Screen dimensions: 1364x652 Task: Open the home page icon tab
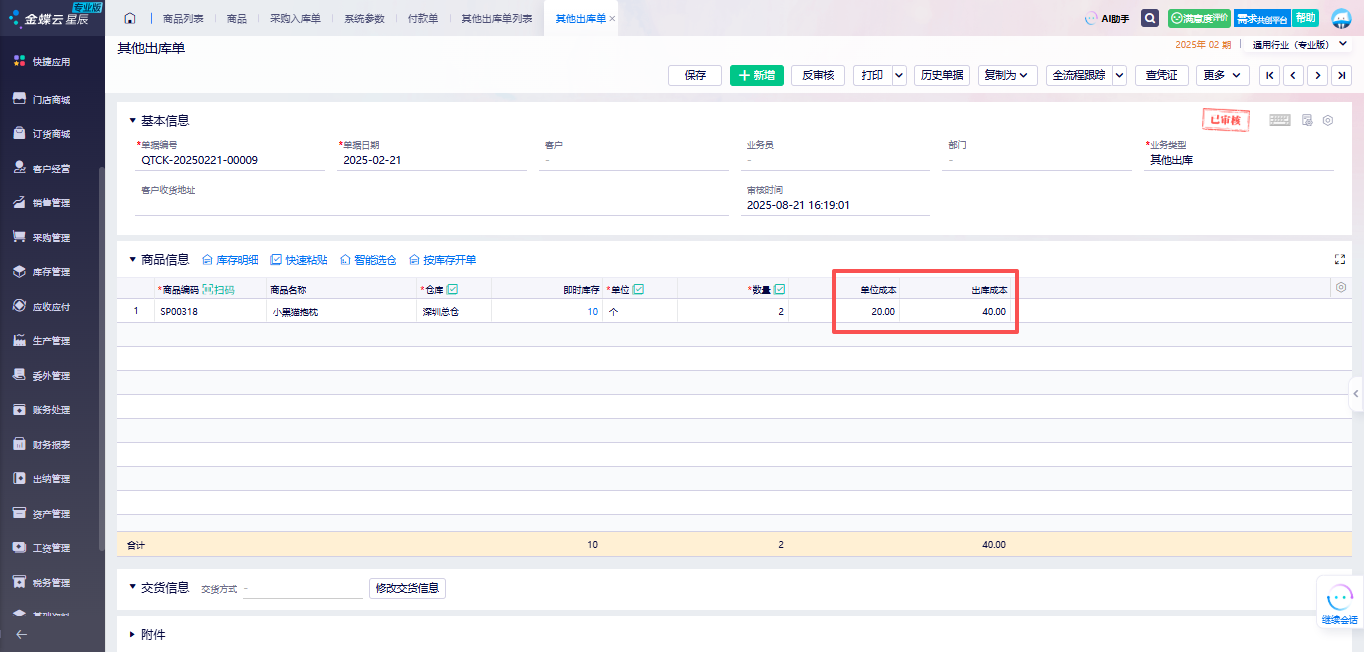[130, 19]
